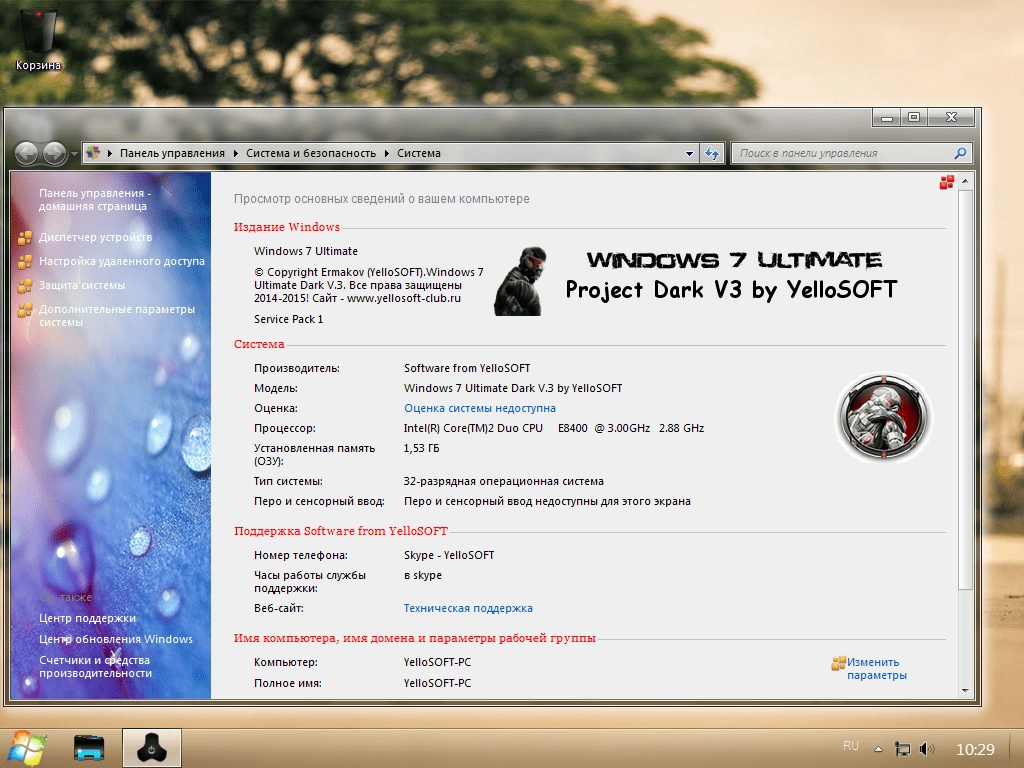The height and width of the screenshot is (768, 1024).
Task: Open Центр обновления Windows link
Action: [x=116, y=639]
